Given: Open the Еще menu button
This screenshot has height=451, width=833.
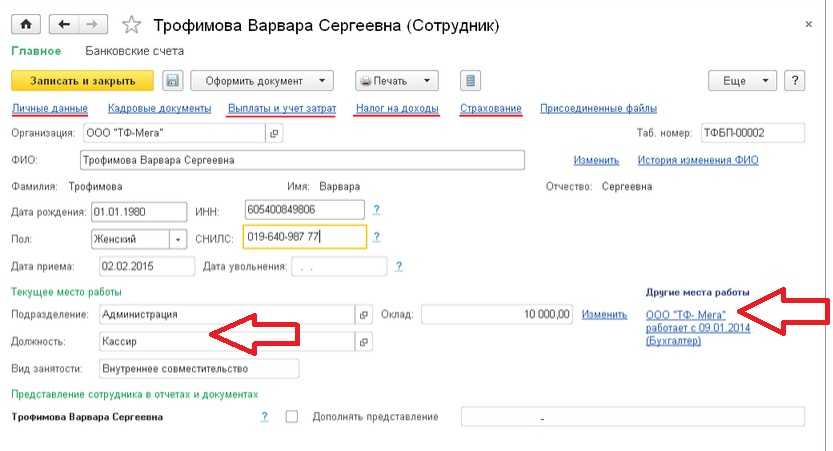Looking at the screenshot, I should [742, 81].
